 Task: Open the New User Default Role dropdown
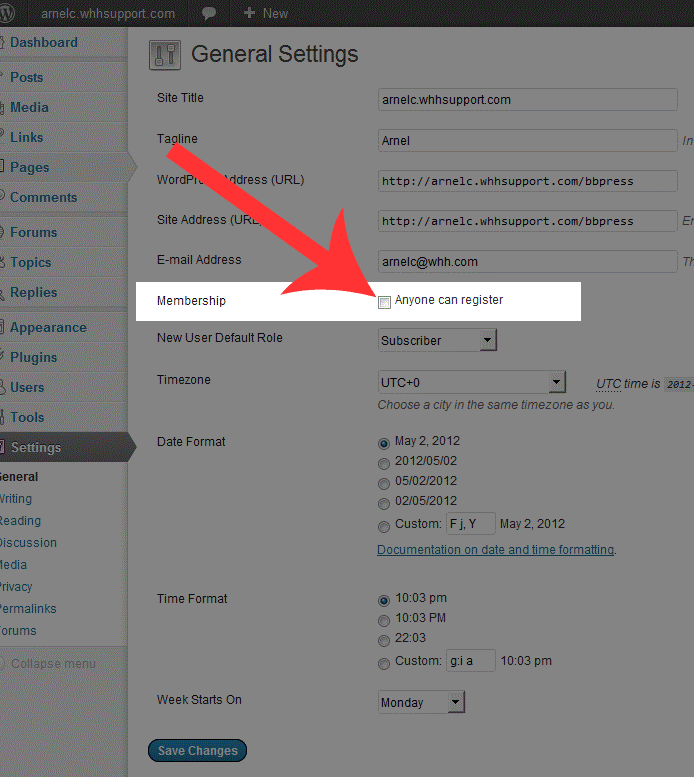(437, 341)
